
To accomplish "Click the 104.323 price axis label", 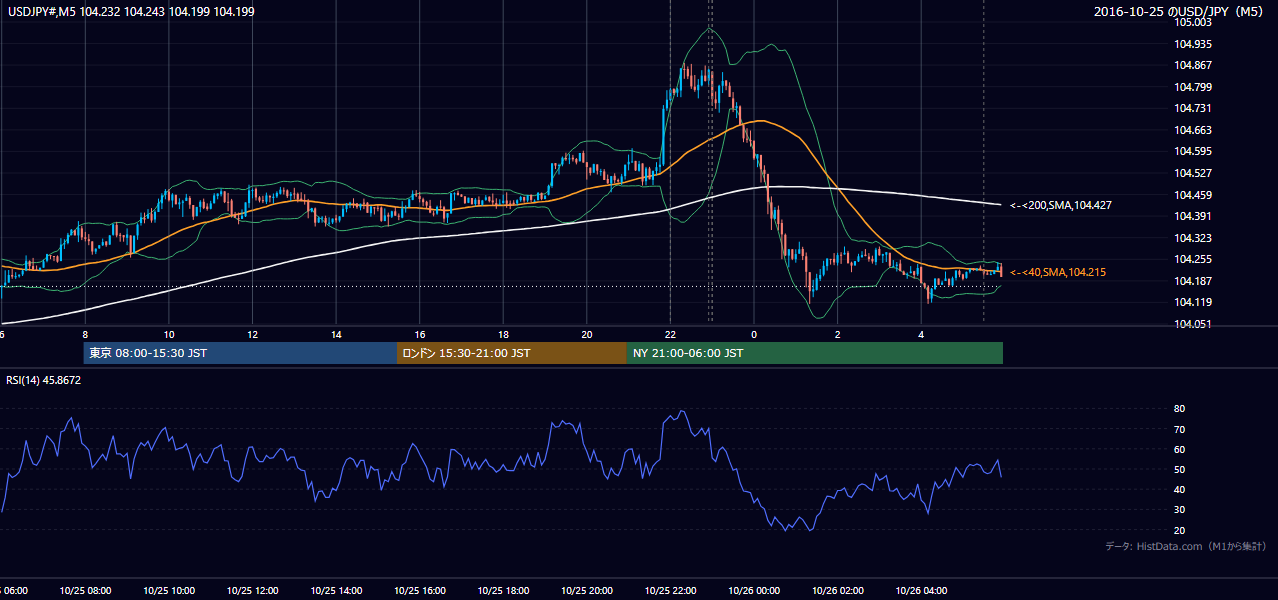I will [1195, 238].
